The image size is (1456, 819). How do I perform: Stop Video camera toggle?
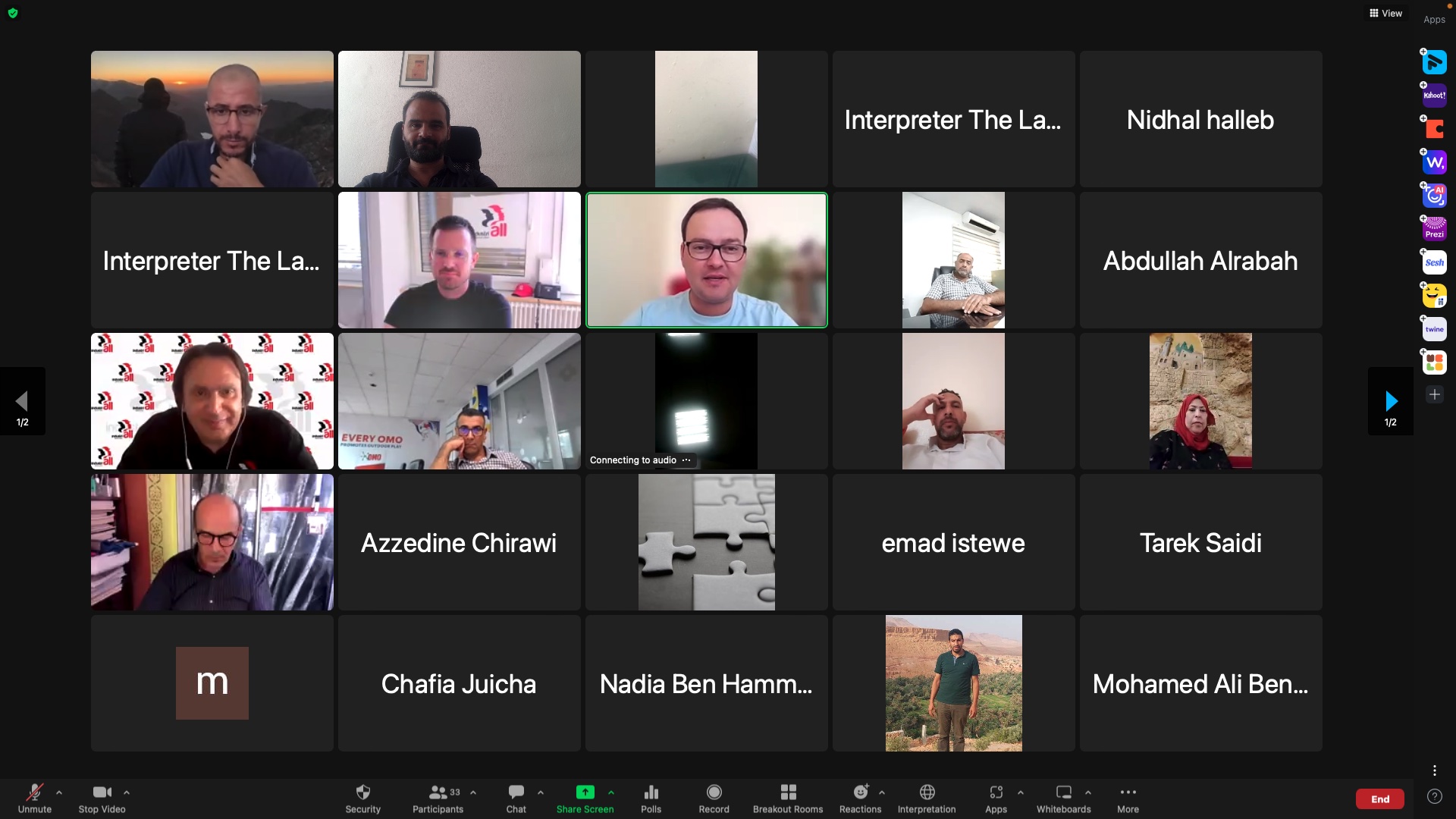102,792
